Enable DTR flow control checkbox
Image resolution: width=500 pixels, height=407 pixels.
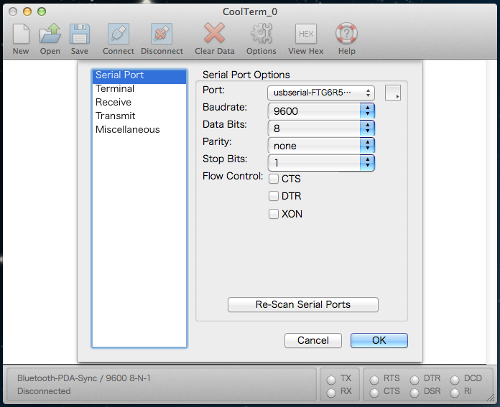(x=274, y=196)
